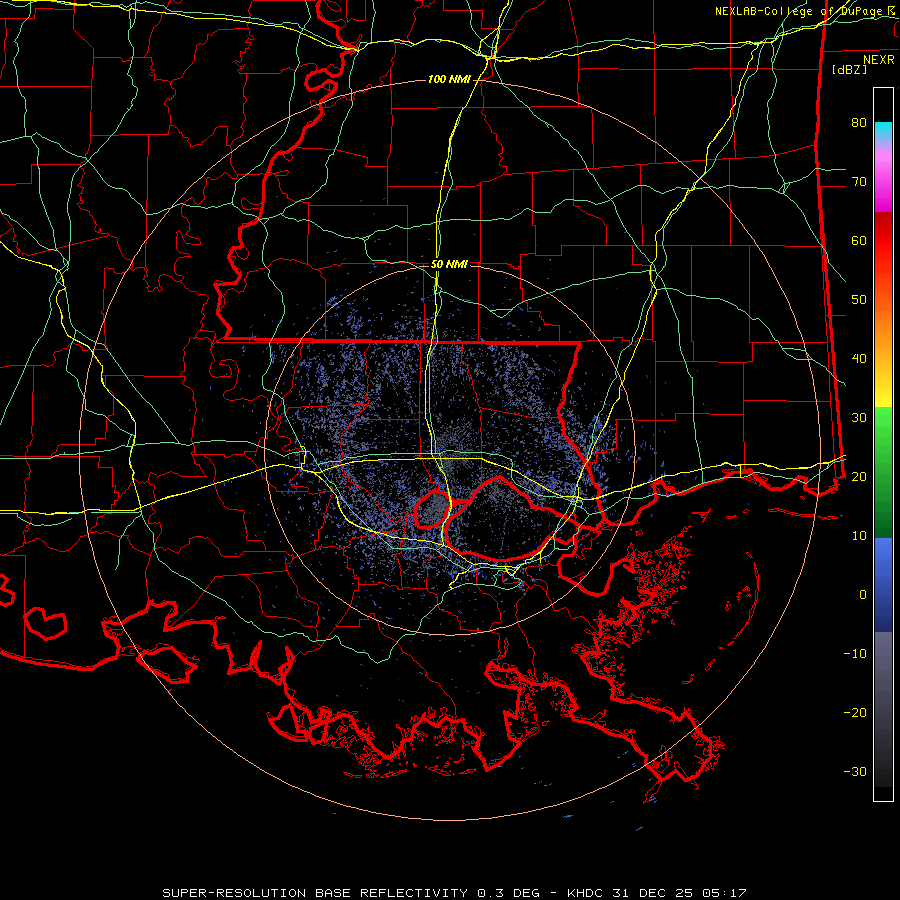This screenshot has width=900, height=900.
Task: Click the 100 NMI range ring label
Action: pyautogui.click(x=448, y=79)
